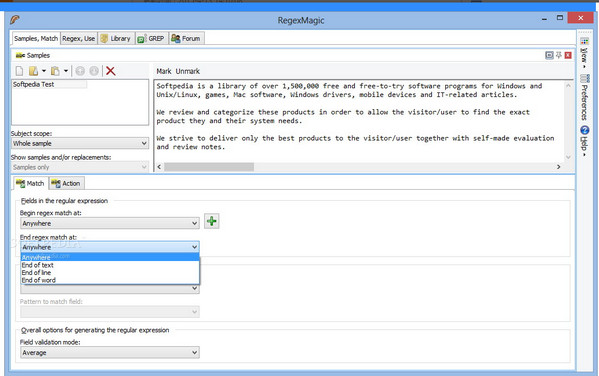Open the Begin regex match at dropdown
The width and height of the screenshot is (599, 376).
[x=110, y=223]
